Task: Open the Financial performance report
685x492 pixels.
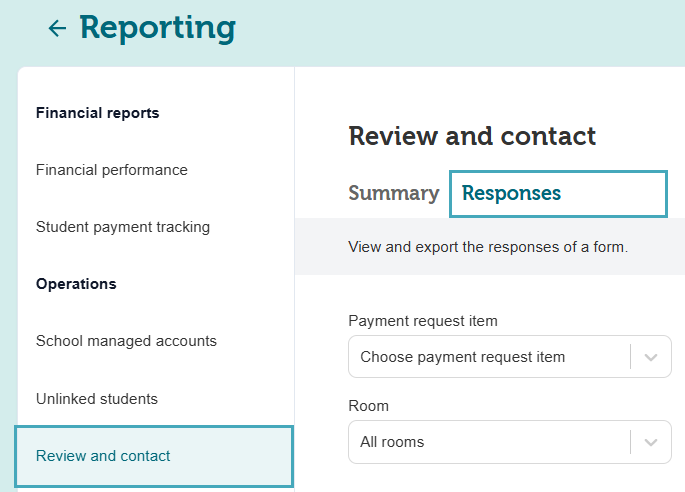Action: click(x=111, y=170)
